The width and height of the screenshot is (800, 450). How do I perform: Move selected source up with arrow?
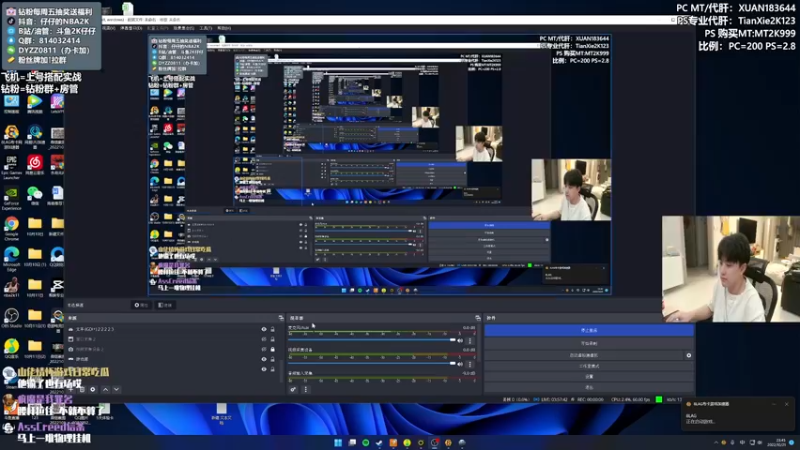pos(106,389)
